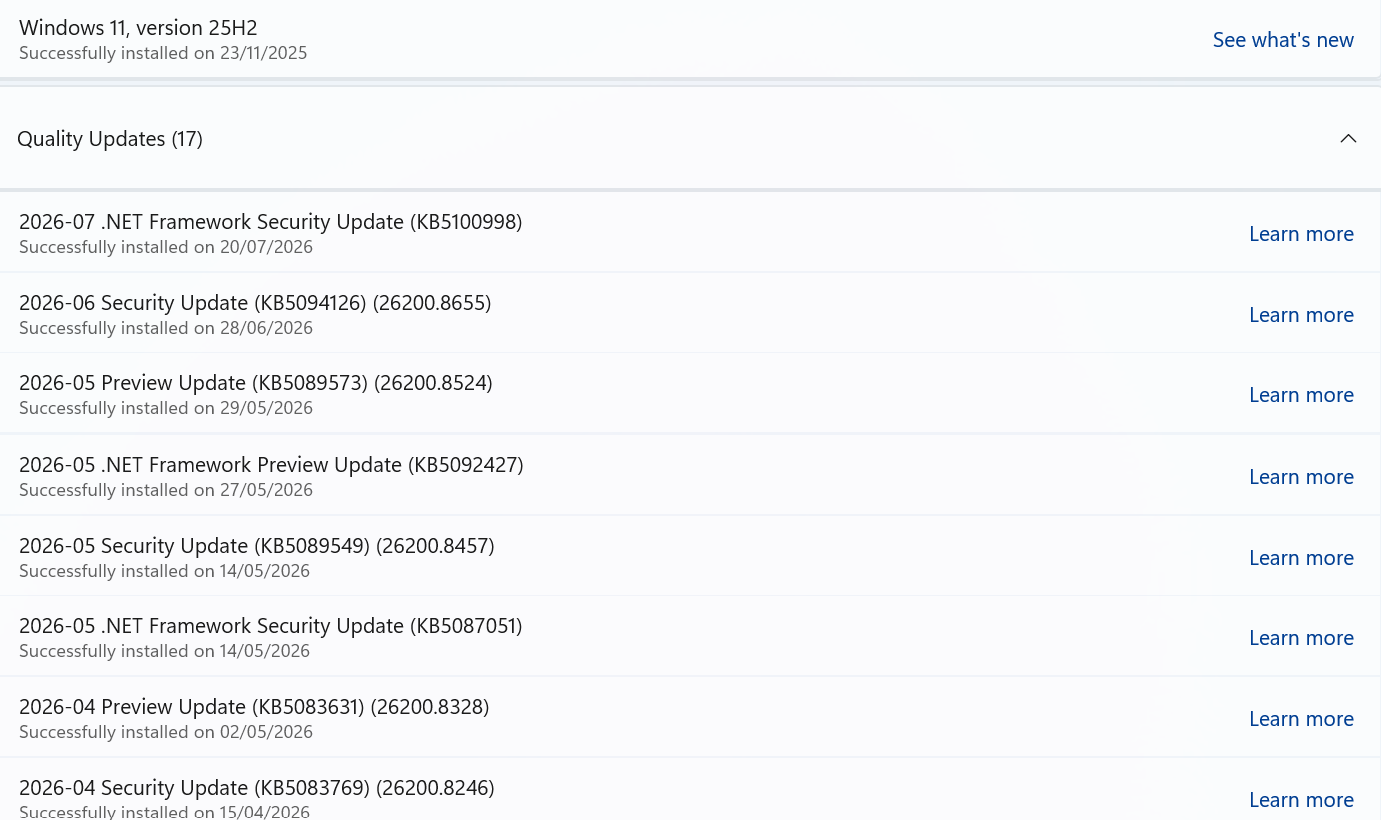Screen dimensions: 1381x820
Task: Learn more about KB5083769 Security Update
Action: tap(1301, 800)
